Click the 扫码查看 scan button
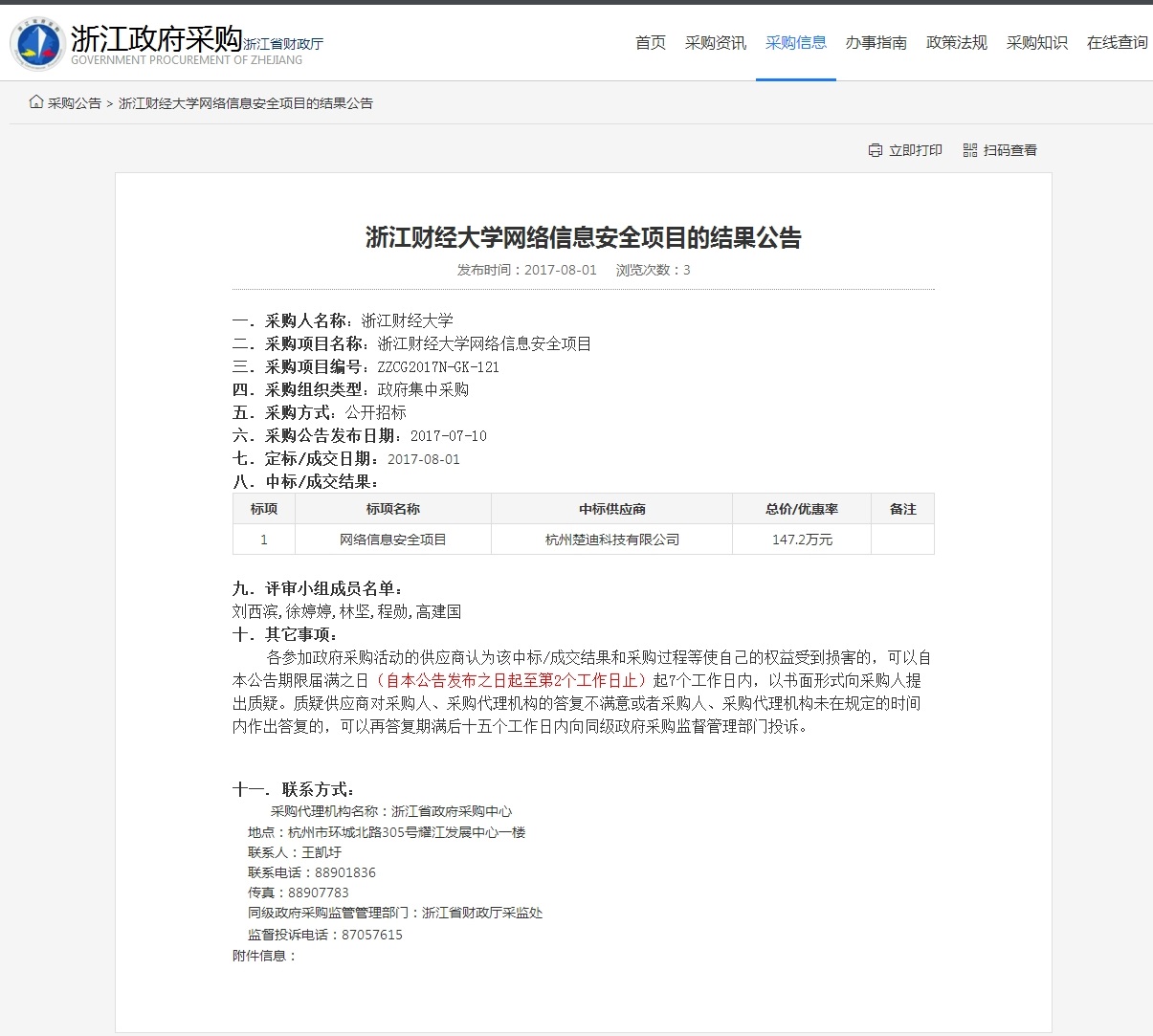The height and width of the screenshot is (1036, 1153). [1000, 150]
